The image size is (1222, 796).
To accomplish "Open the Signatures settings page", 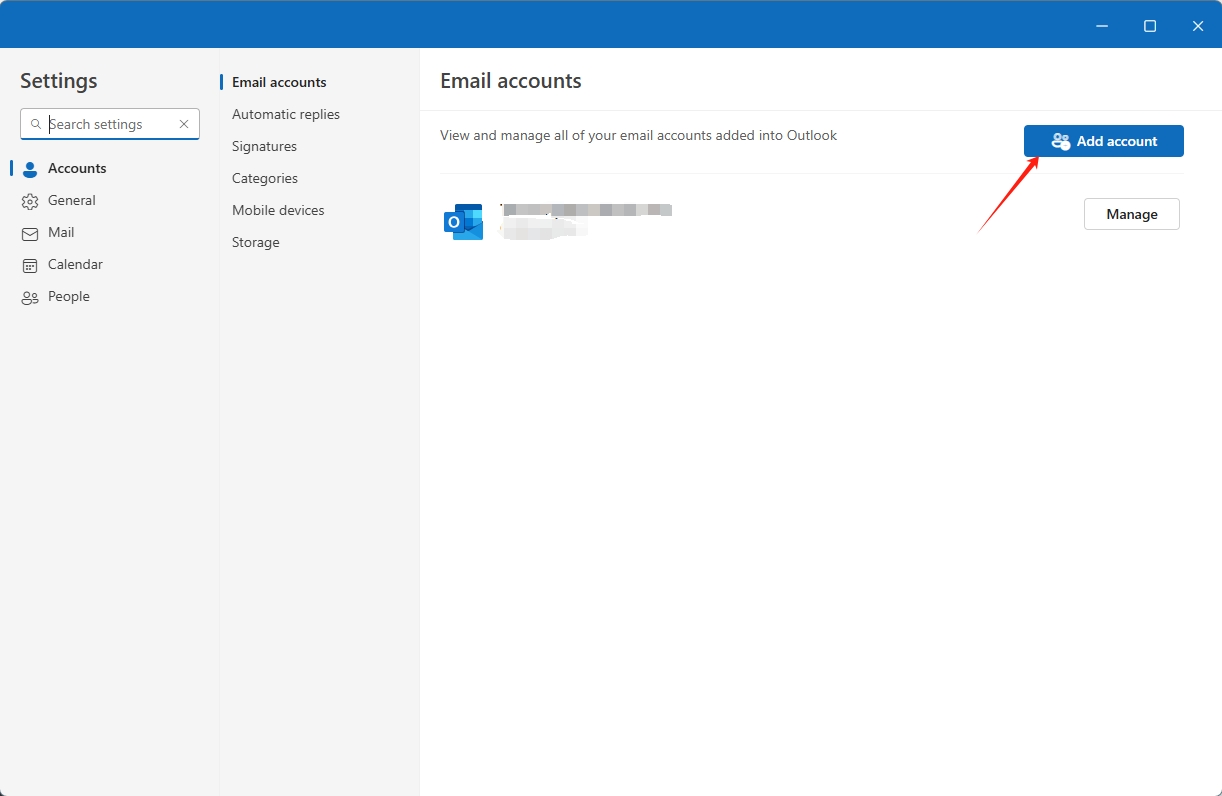I will [264, 146].
